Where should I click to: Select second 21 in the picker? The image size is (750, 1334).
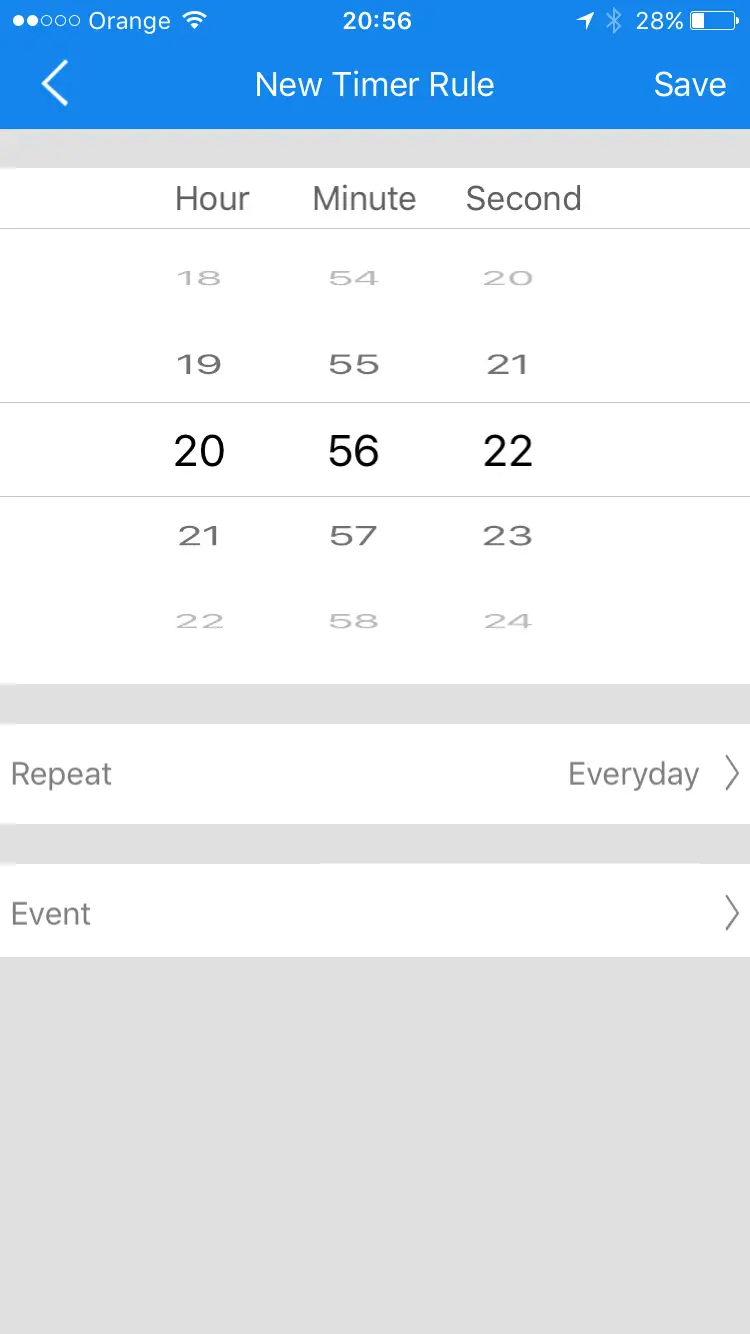(507, 364)
